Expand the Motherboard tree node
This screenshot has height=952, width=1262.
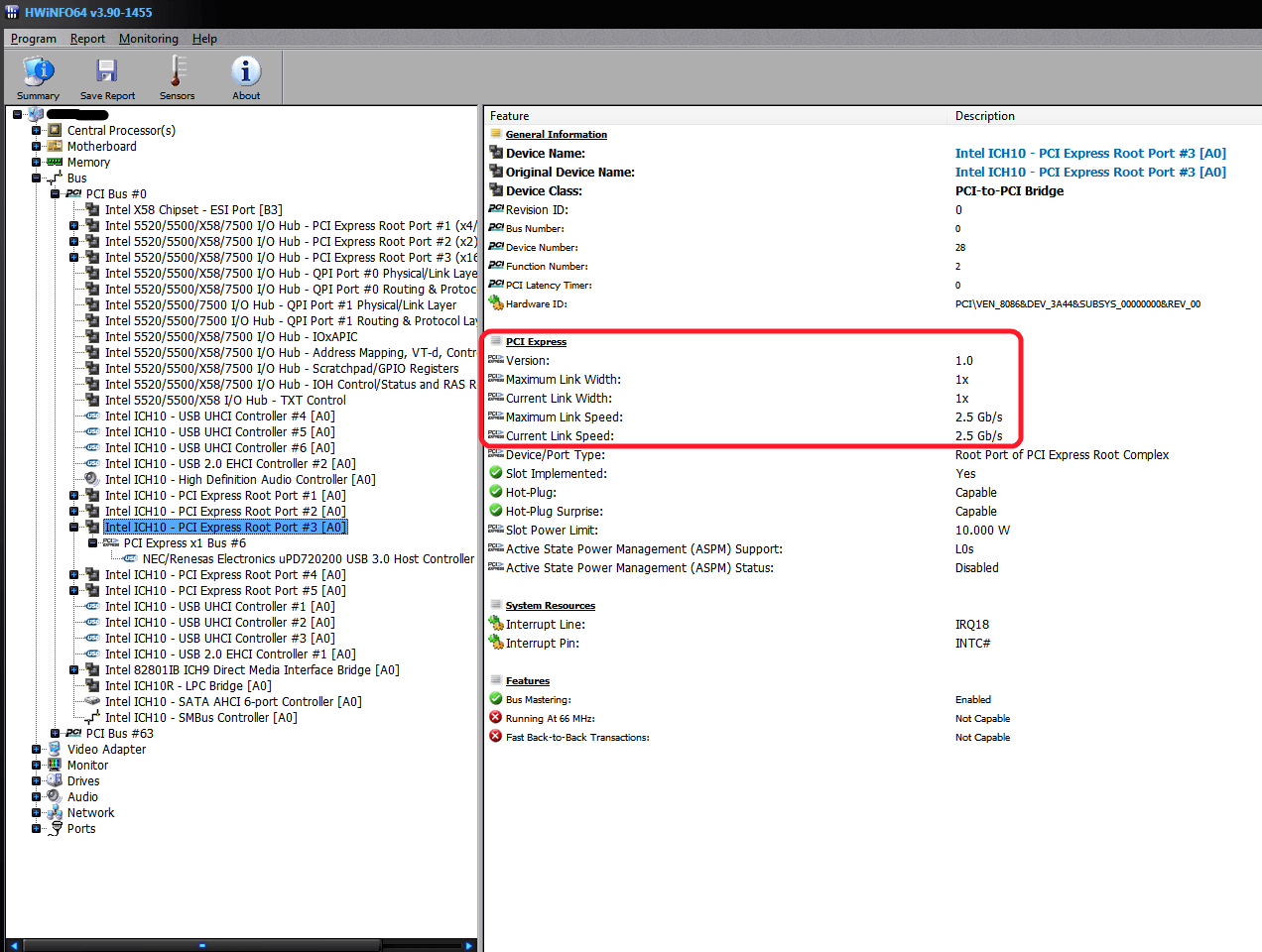(x=37, y=146)
